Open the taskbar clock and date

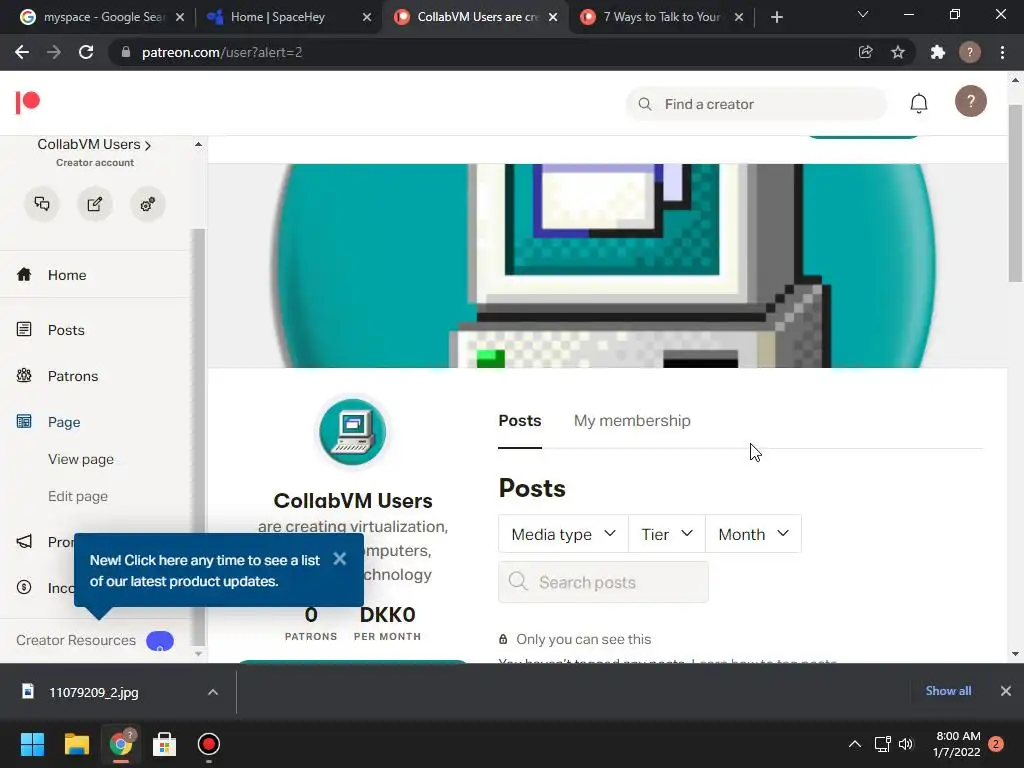[957, 744]
